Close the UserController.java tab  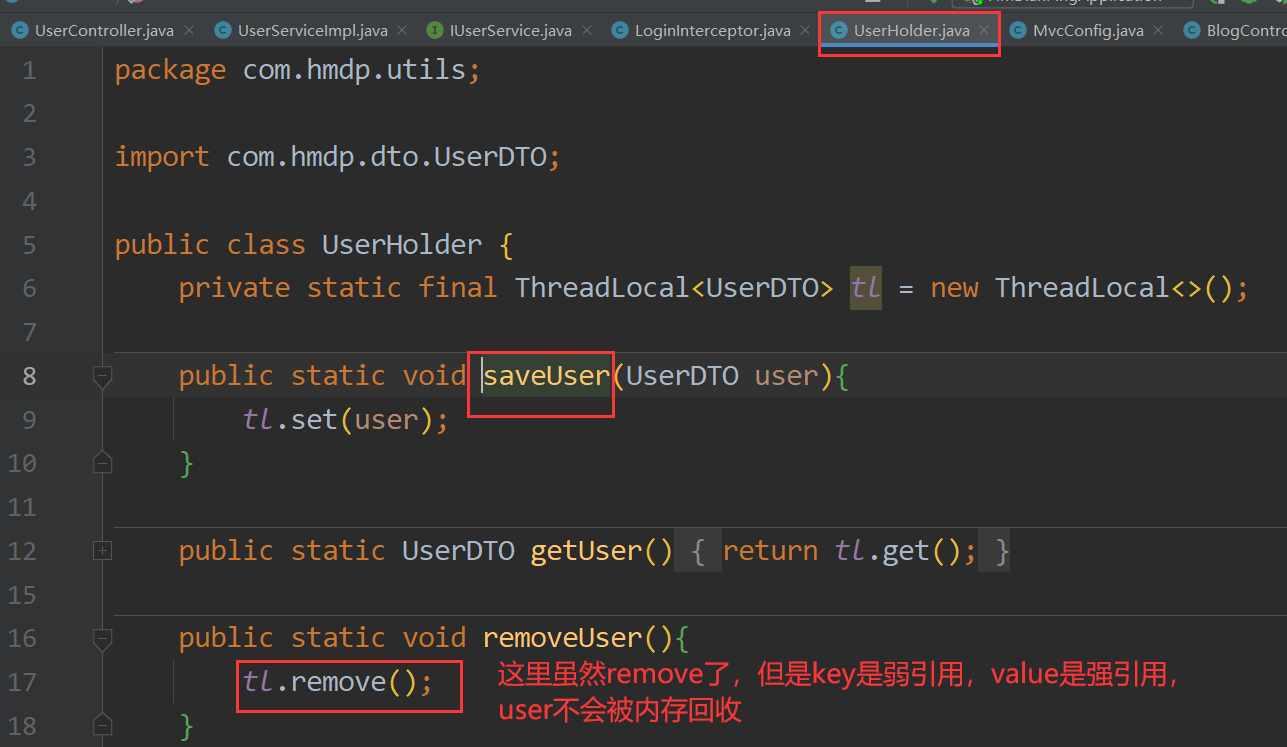[189, 31]
